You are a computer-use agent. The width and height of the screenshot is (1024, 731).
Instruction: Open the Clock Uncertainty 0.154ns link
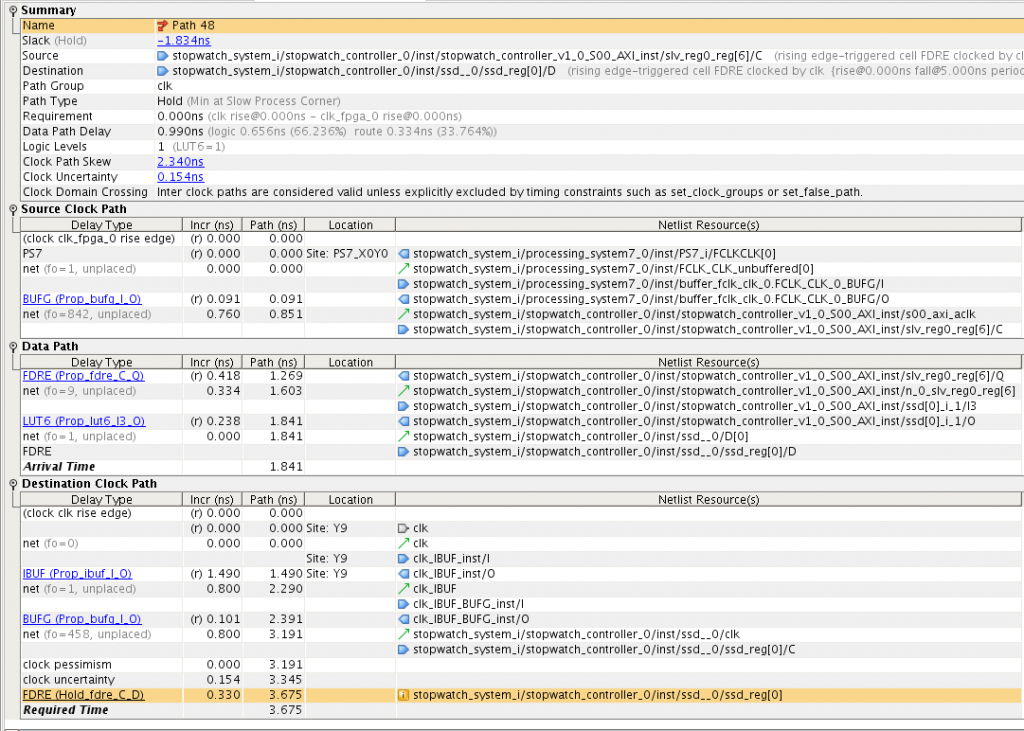tap(180, 177)
